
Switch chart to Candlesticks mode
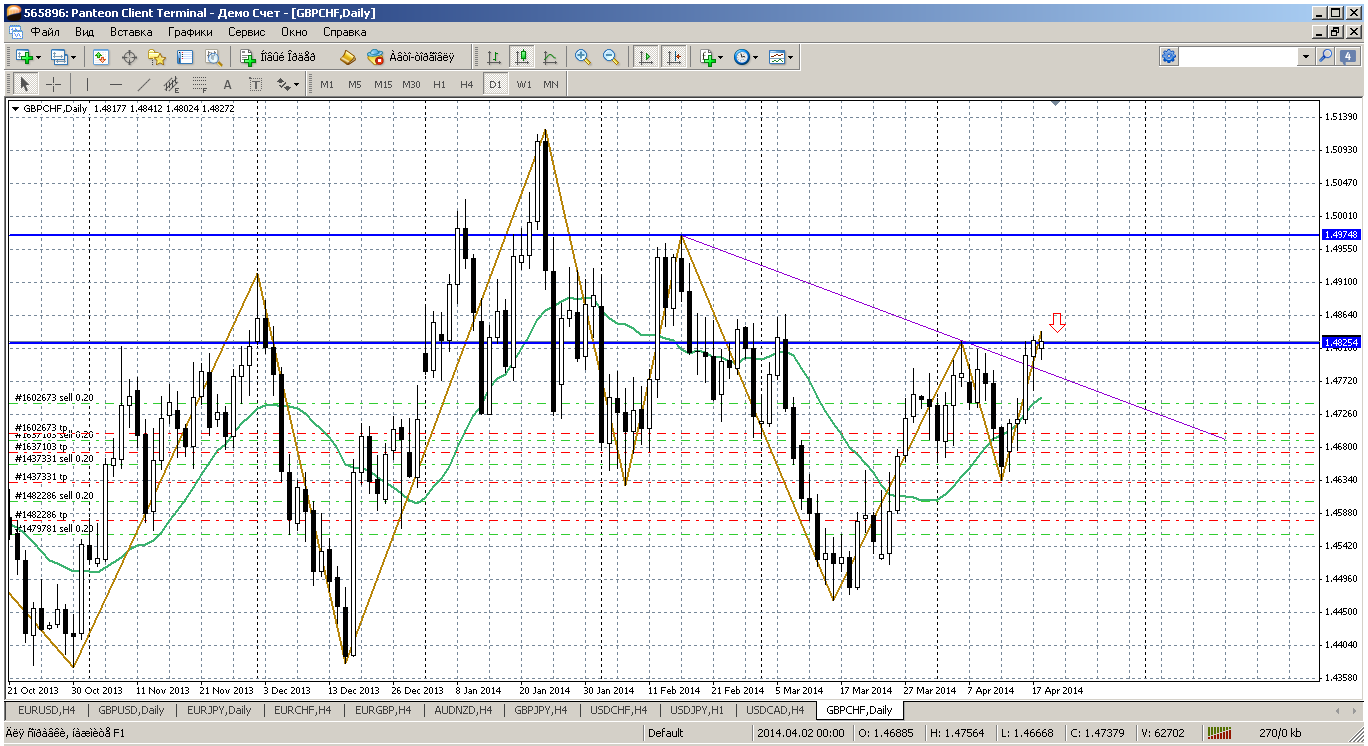[x=521, y=58]
